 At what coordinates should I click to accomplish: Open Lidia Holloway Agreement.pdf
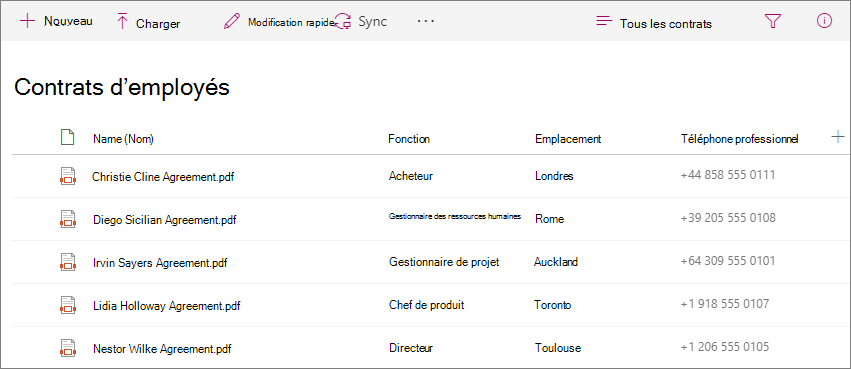pos(167,306)
